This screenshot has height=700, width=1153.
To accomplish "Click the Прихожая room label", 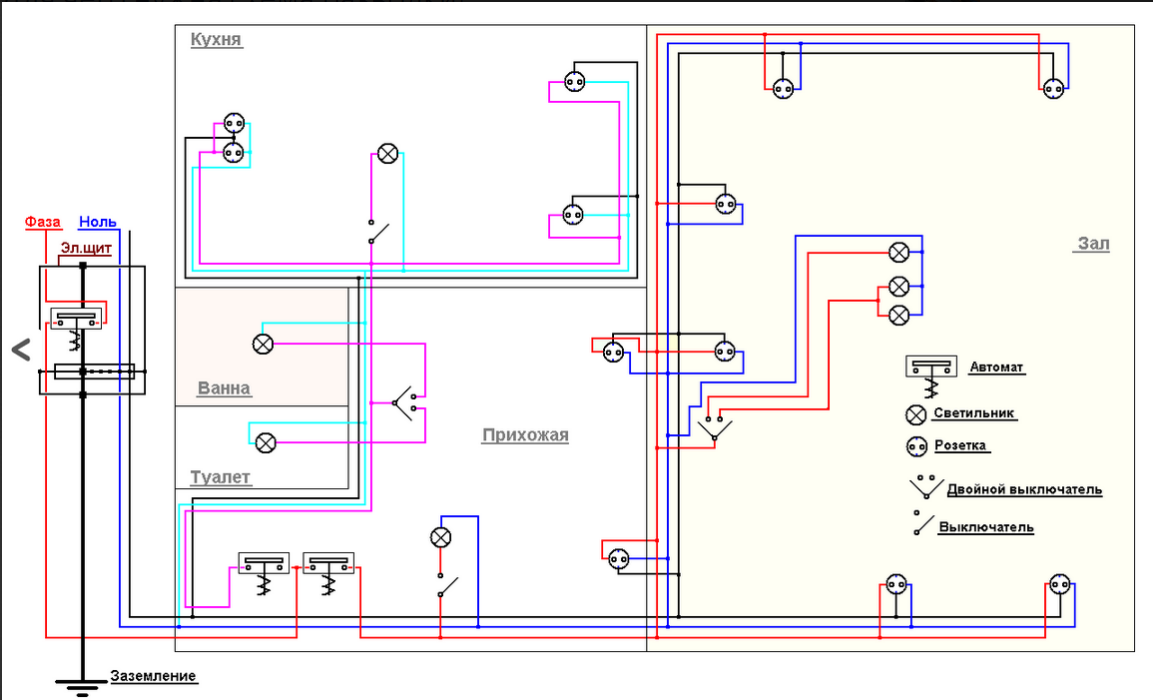I will (x=524, y=435).
